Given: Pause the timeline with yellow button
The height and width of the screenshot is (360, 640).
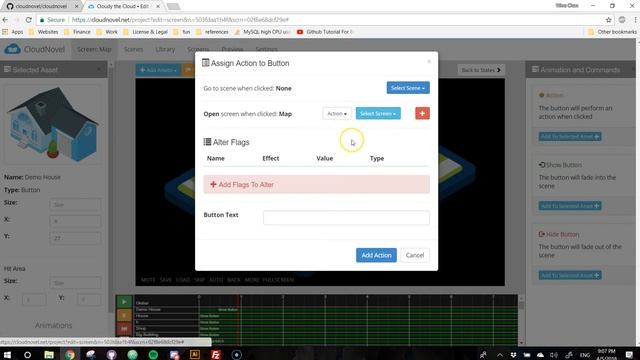Looking at the screenshot, I should coord(124,315).
